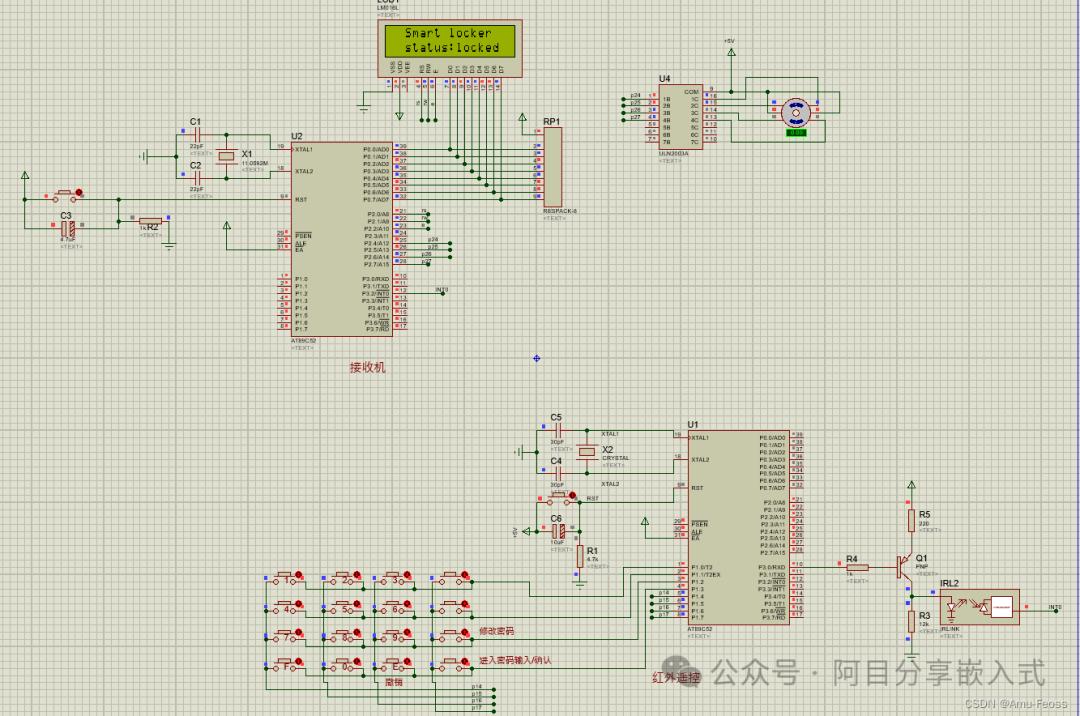Select crystal X2 near U1

[587, 452]
